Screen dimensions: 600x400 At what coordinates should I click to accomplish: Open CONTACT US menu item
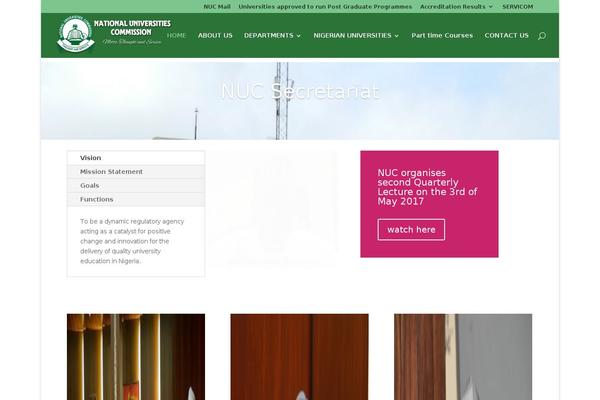pos(506,35)
